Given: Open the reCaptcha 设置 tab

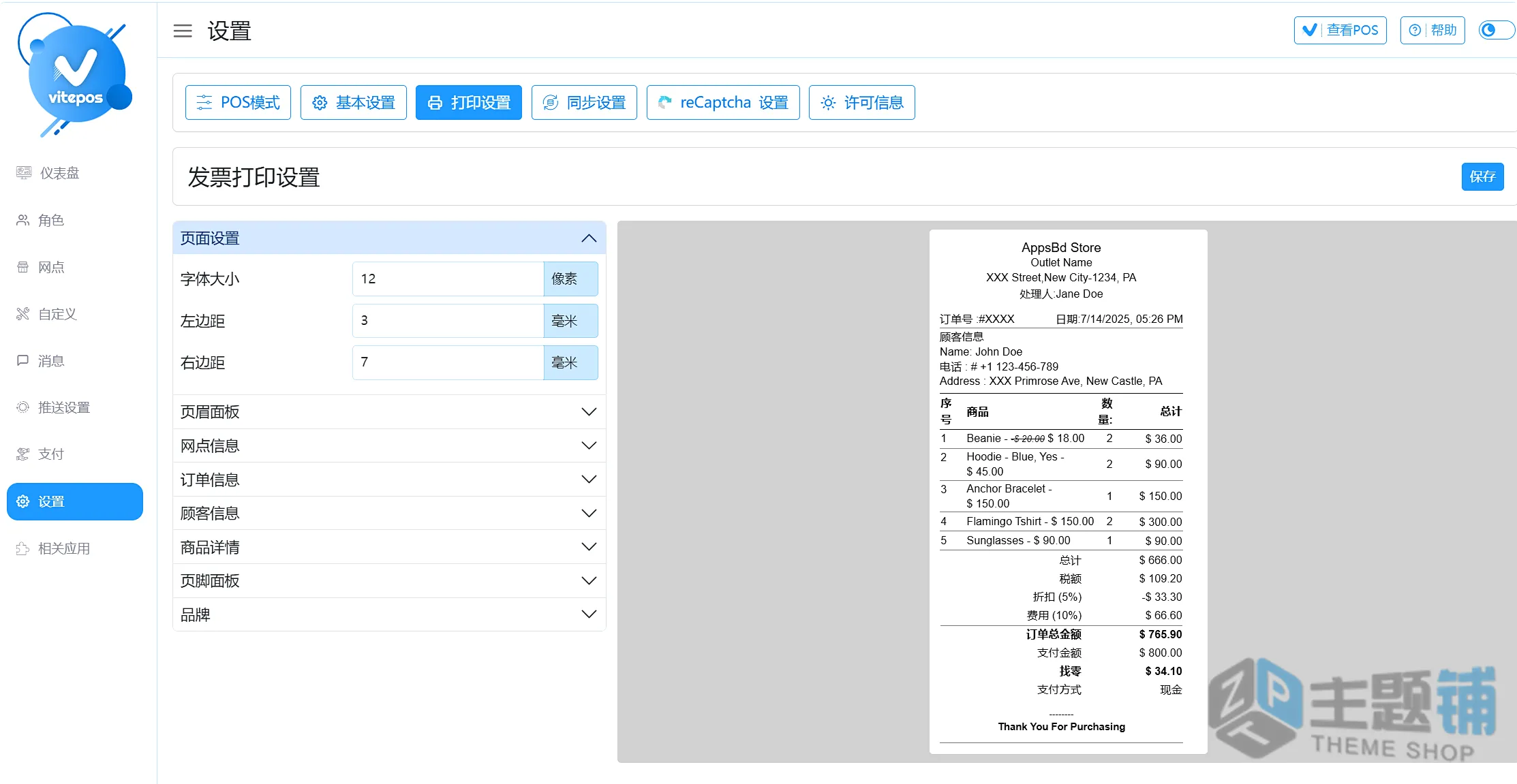Looking at the screenshot, I should (723, 102).
